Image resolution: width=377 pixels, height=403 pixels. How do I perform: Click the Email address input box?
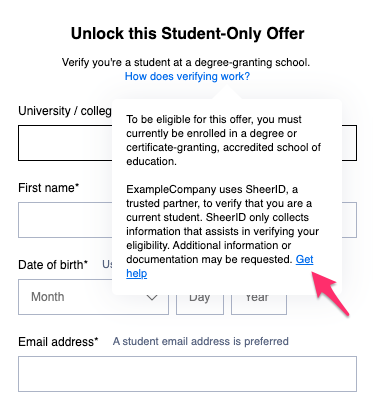tap(187, 374)
